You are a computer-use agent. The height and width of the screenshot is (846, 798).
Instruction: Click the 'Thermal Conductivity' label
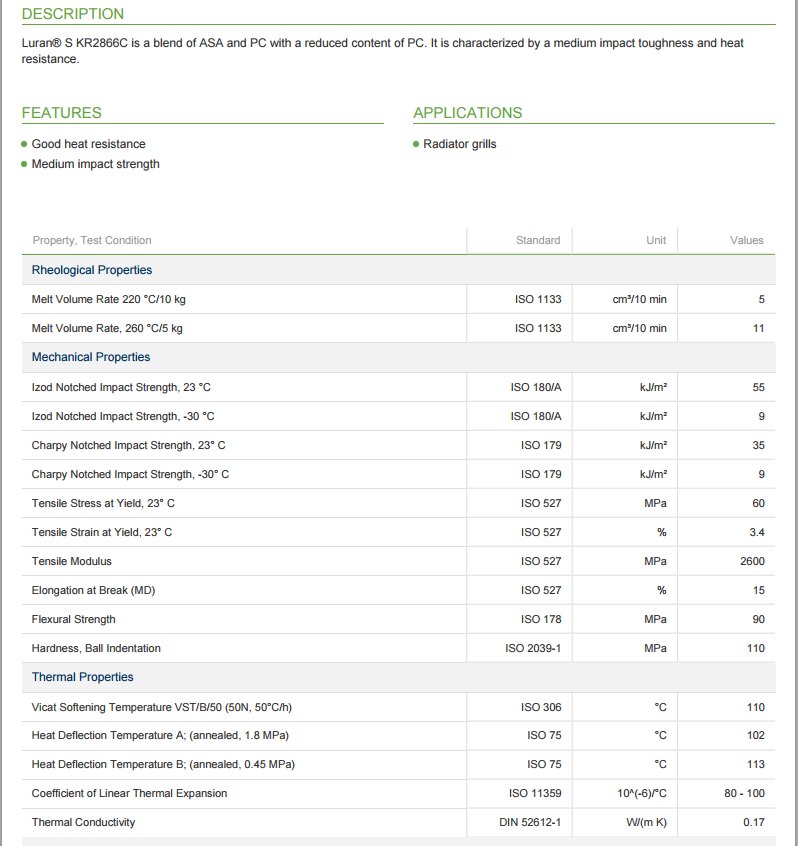[x=83, y=822]
